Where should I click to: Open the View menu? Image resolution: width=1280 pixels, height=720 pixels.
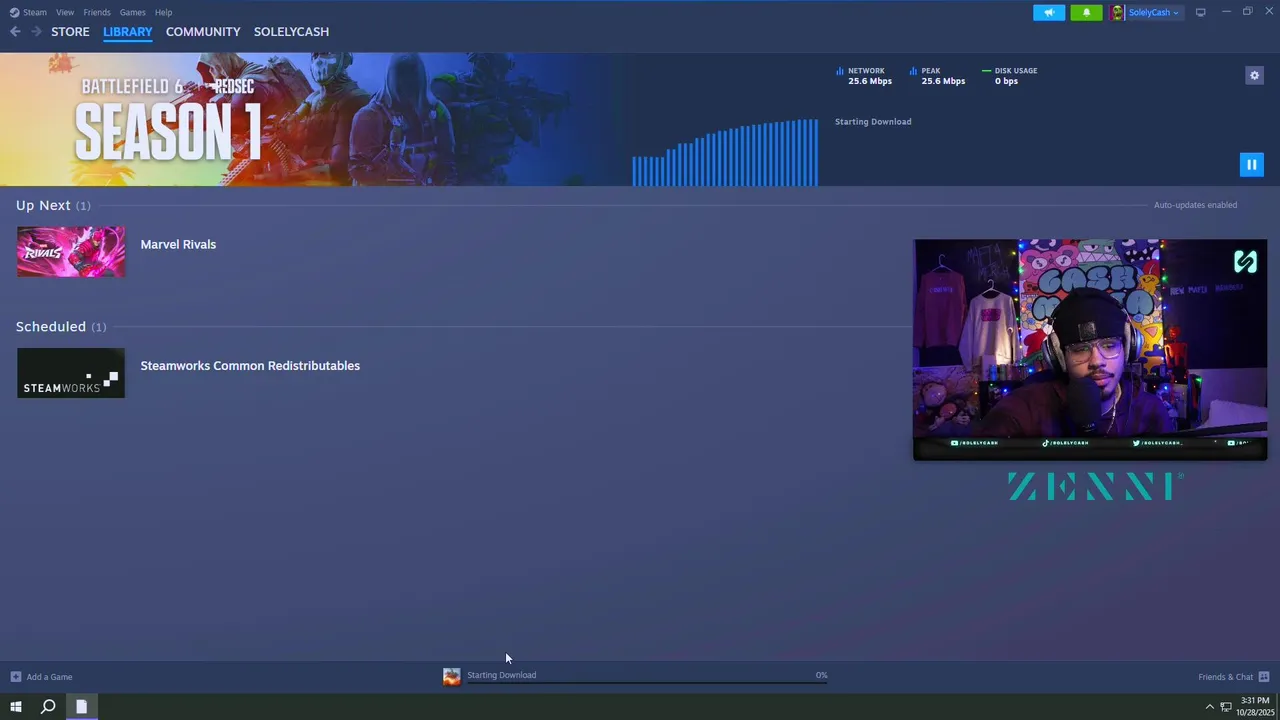pyautogui.click(x=65, y=12)
